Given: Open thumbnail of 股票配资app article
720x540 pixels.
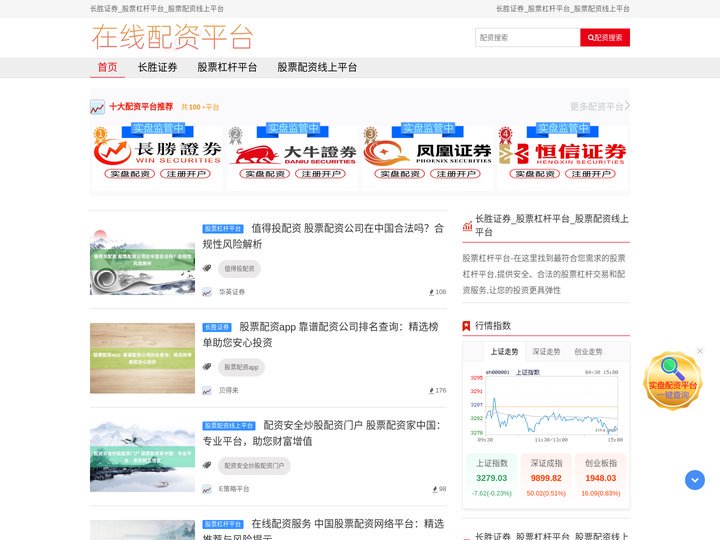Looking at the screenshot, I should tap(142, 358).
